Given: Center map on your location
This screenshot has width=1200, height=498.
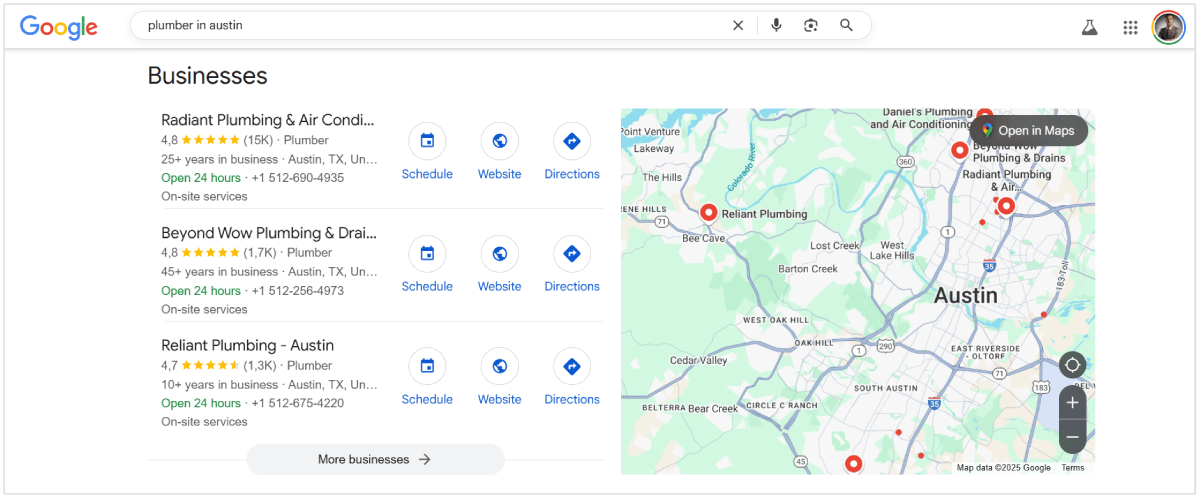Looking at the screenshot, I should [1072, 365].
